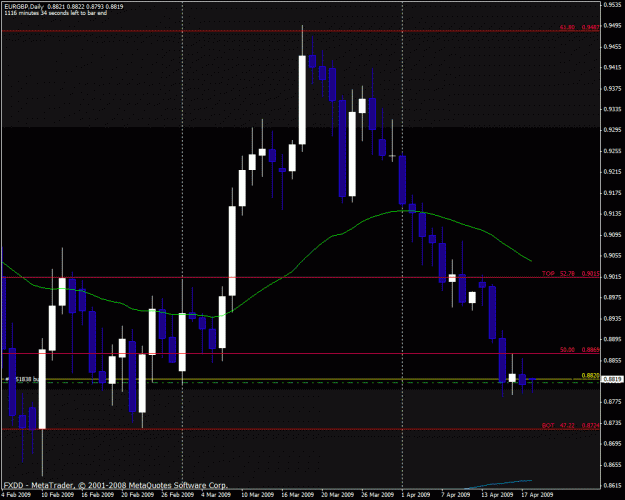Click the 0.9415 price scale value
The width and height of the screenshot is (625, 500).
(x=613, y=67)
